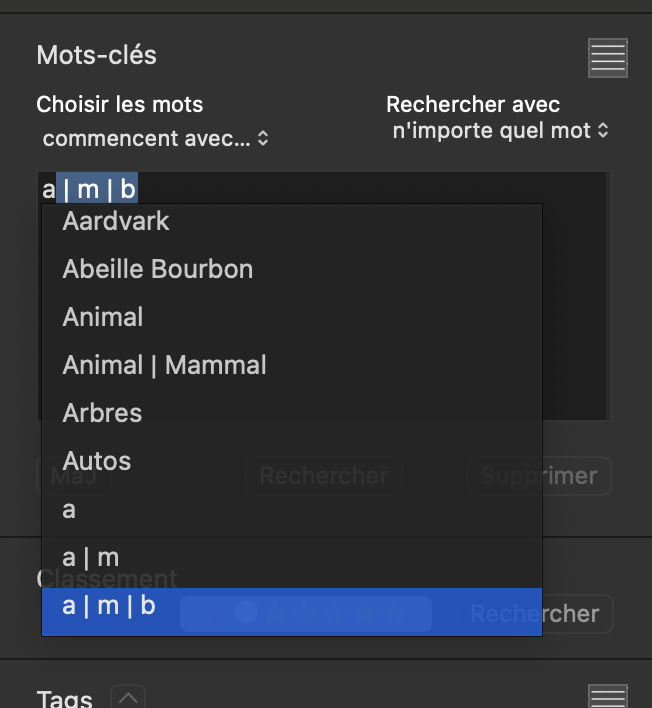Pick 'Autos' from the autocomplete list
The height and width of the screenshot is (708, 652).
97,461
